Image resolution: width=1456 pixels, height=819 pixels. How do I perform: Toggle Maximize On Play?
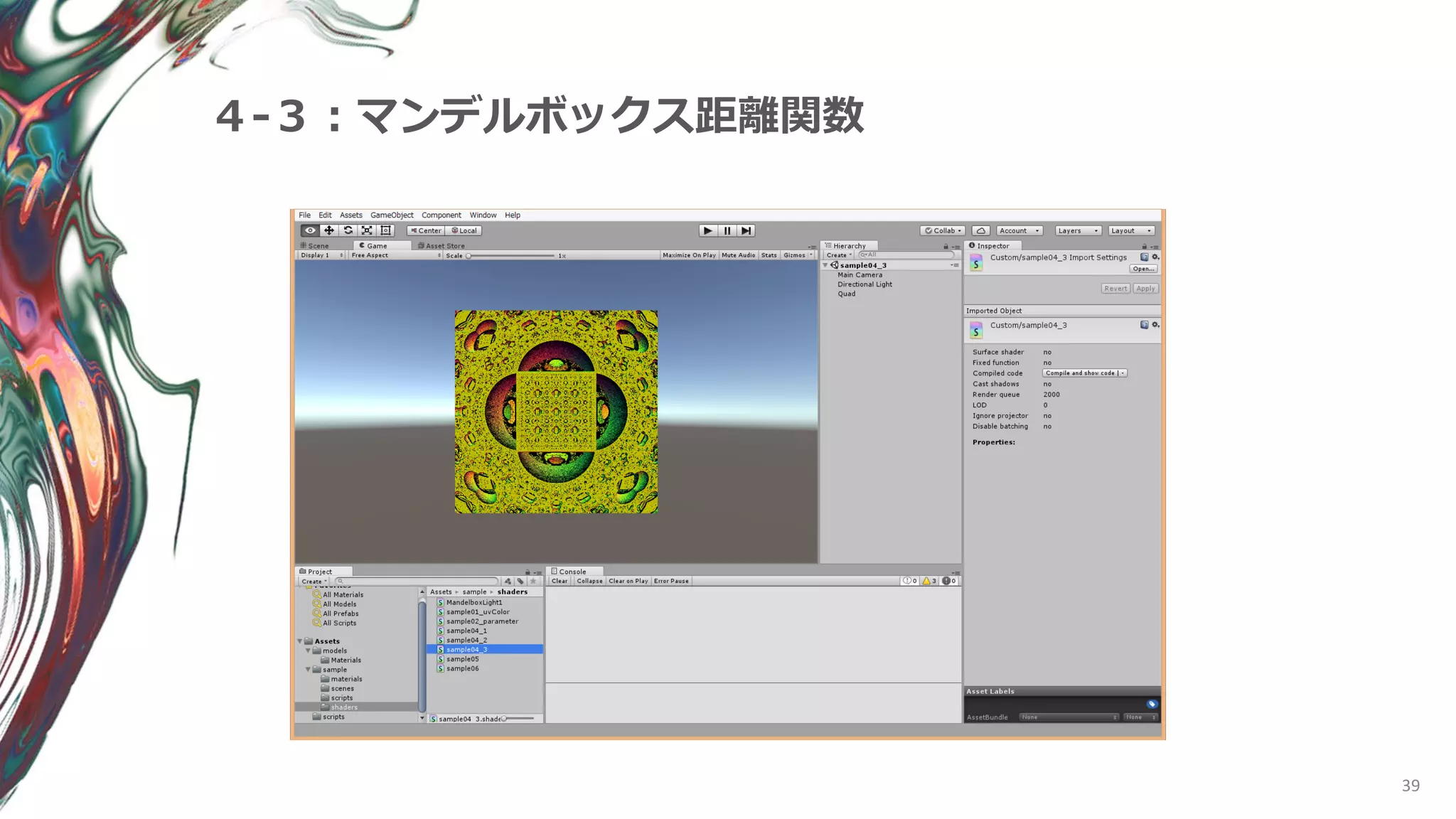(689, 255)
